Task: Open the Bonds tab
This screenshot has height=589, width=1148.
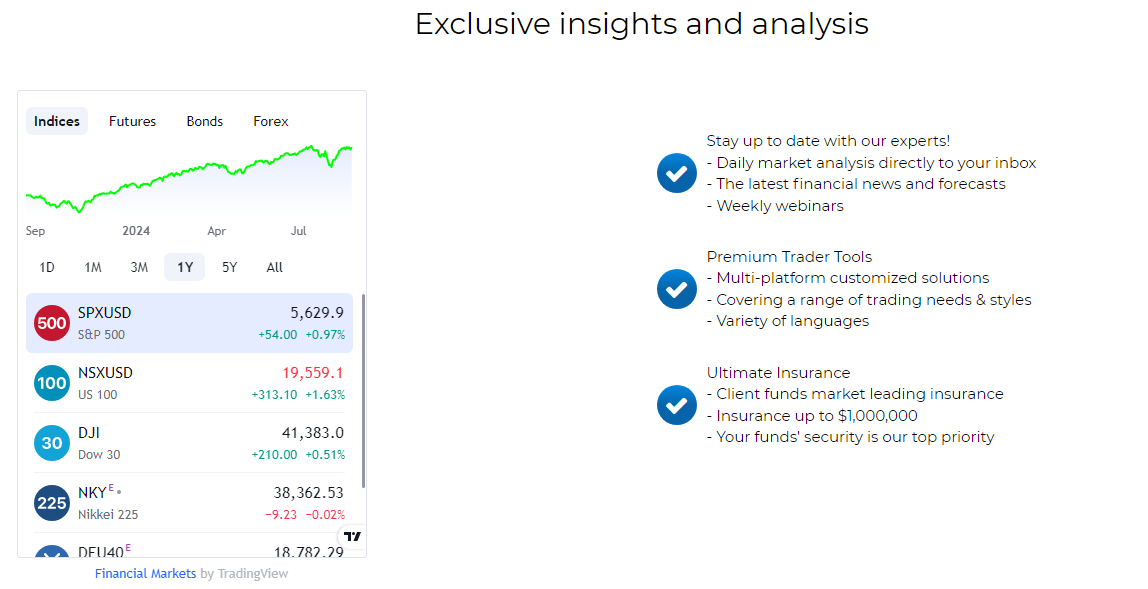Action: (x=204, y=122)
